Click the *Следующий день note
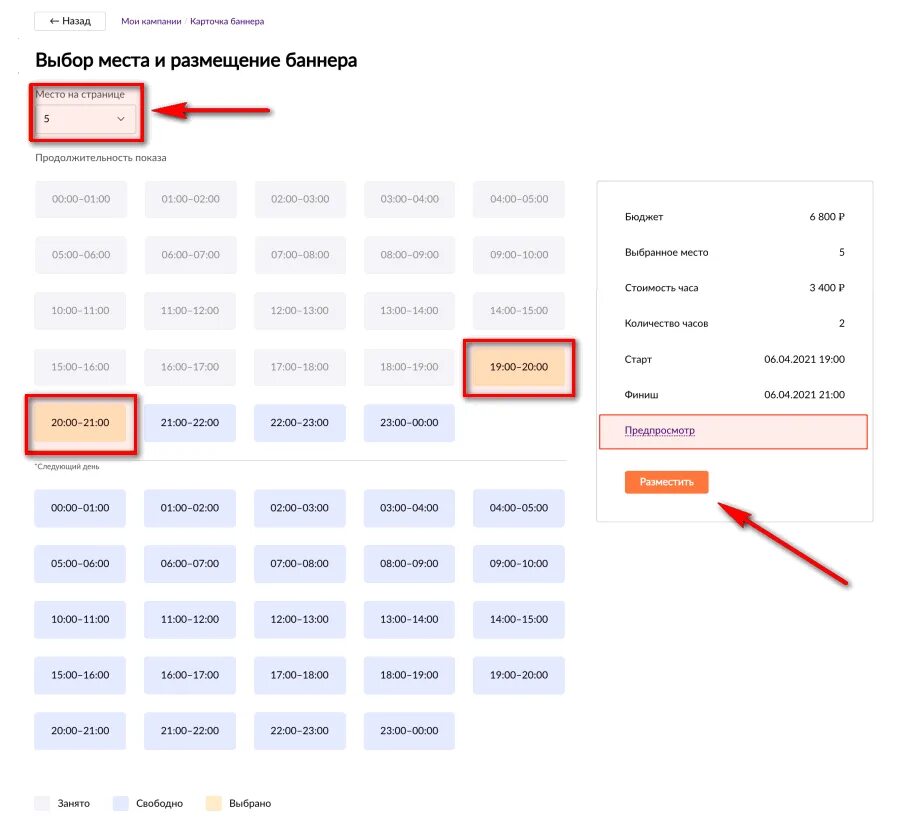The width and height of the screenshot is (900, 820). 67,467
